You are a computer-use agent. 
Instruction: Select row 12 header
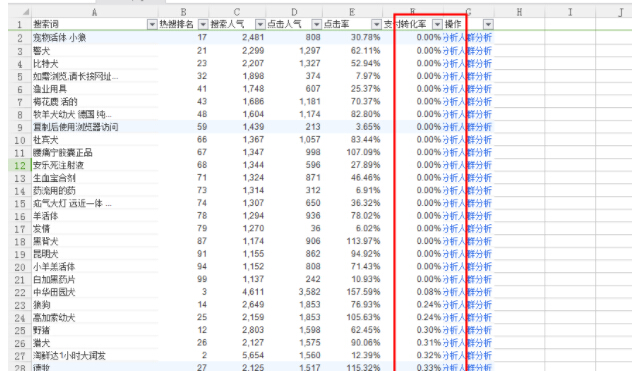[x=20, y=165]
